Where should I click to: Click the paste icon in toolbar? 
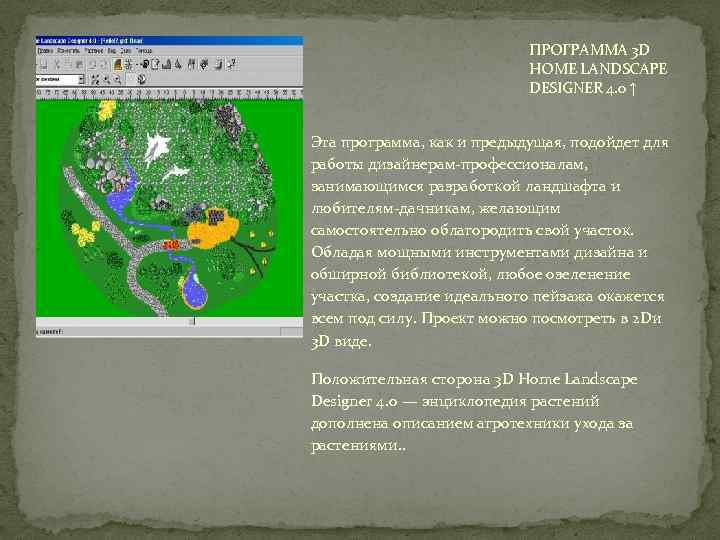pyautogui.click(x=79, y=65)
